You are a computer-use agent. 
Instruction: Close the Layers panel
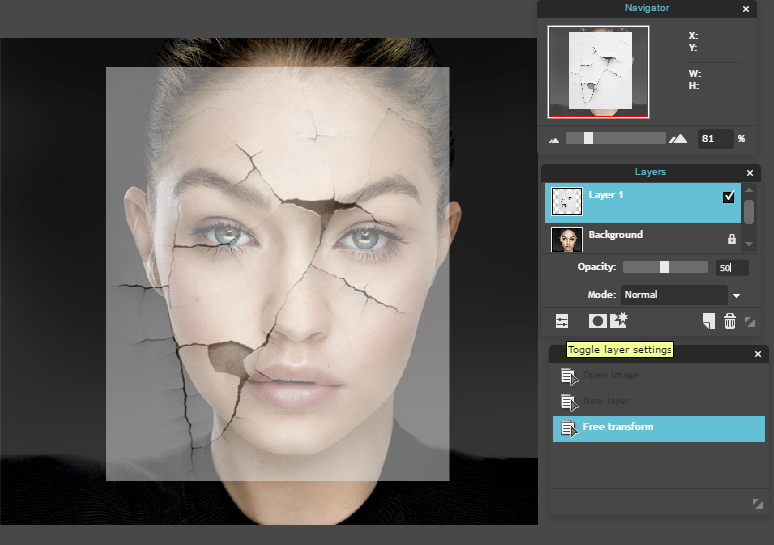(750, 173)
